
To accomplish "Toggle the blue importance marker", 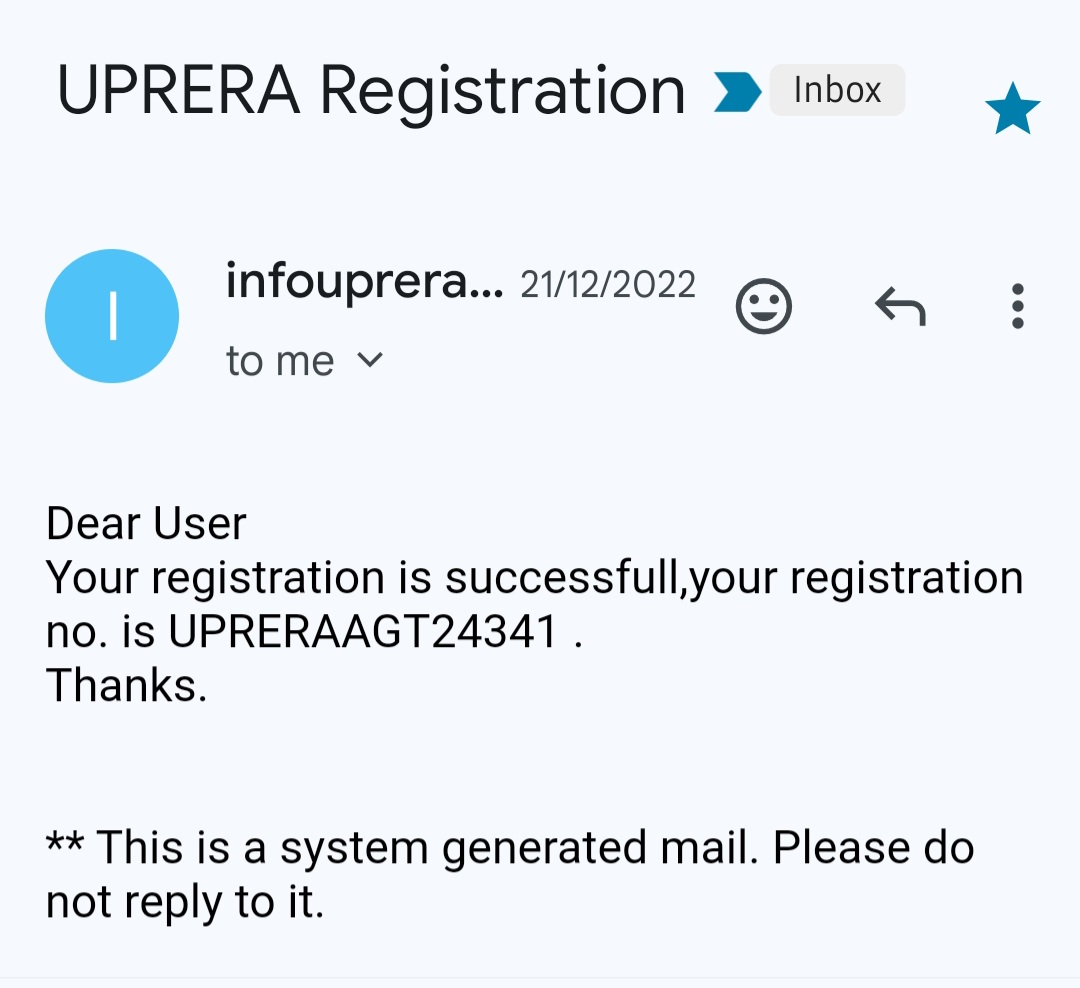I will (738, 92).
